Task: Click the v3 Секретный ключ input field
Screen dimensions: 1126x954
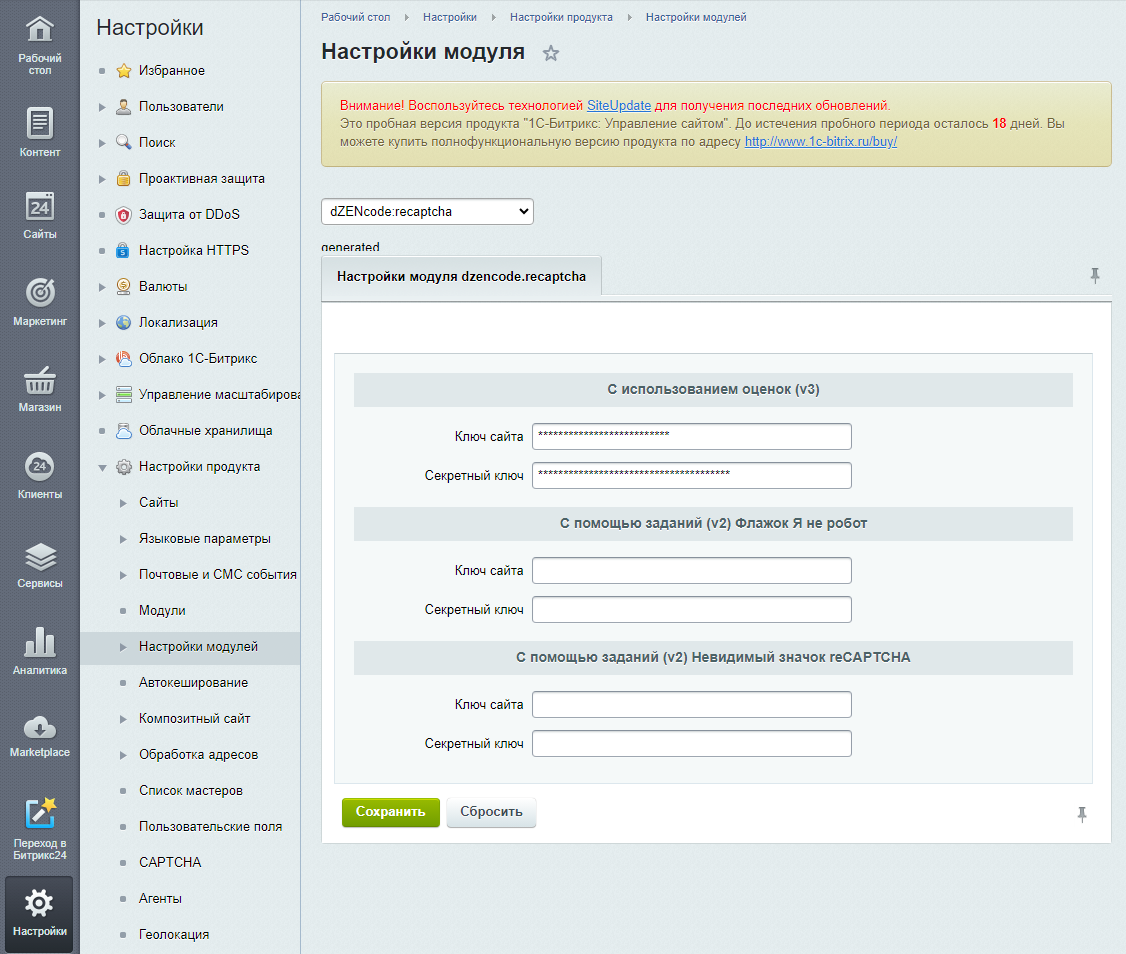Action: pos(692,476)
